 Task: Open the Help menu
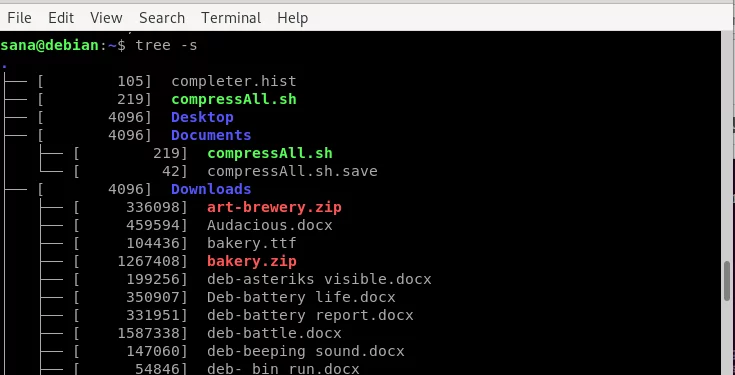click(x=292, y=18)
